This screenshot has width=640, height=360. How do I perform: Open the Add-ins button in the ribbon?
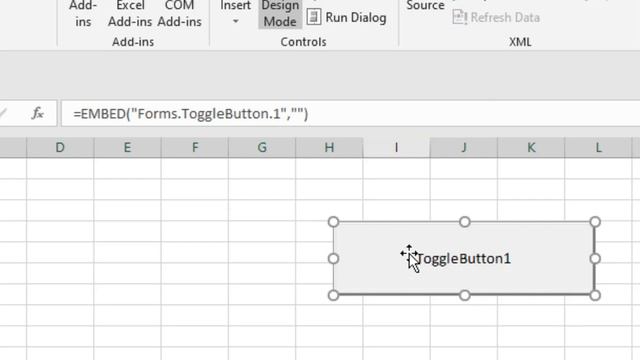[x=83, y=14]
